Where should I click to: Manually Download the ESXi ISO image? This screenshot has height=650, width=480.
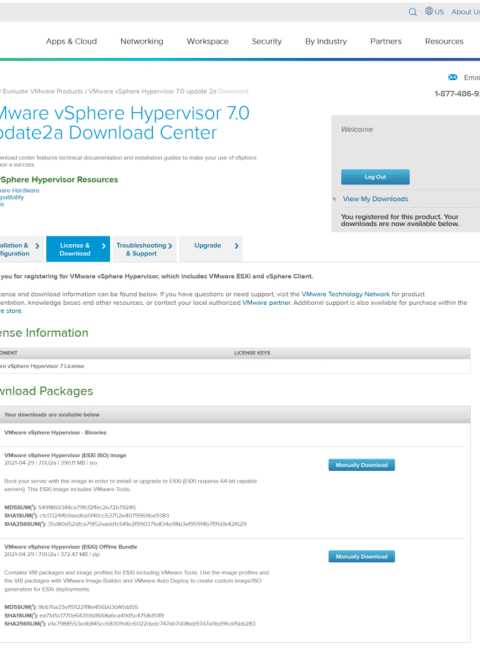(x=361, y=465)
